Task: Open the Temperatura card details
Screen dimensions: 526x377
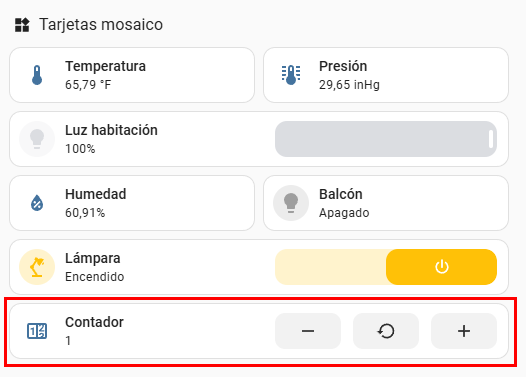Action: tap(132, 75)
